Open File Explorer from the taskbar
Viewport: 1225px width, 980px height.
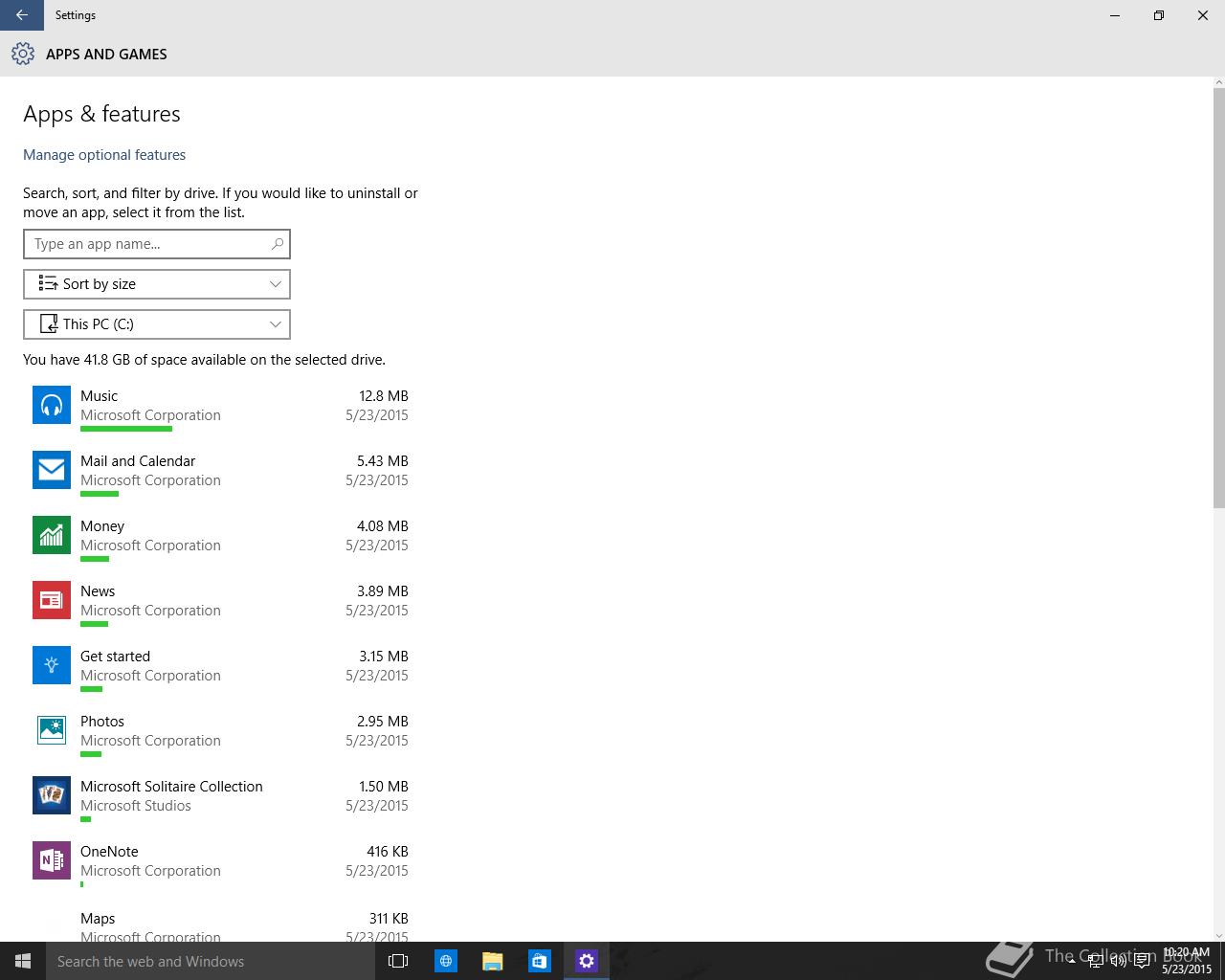(493, 961)
